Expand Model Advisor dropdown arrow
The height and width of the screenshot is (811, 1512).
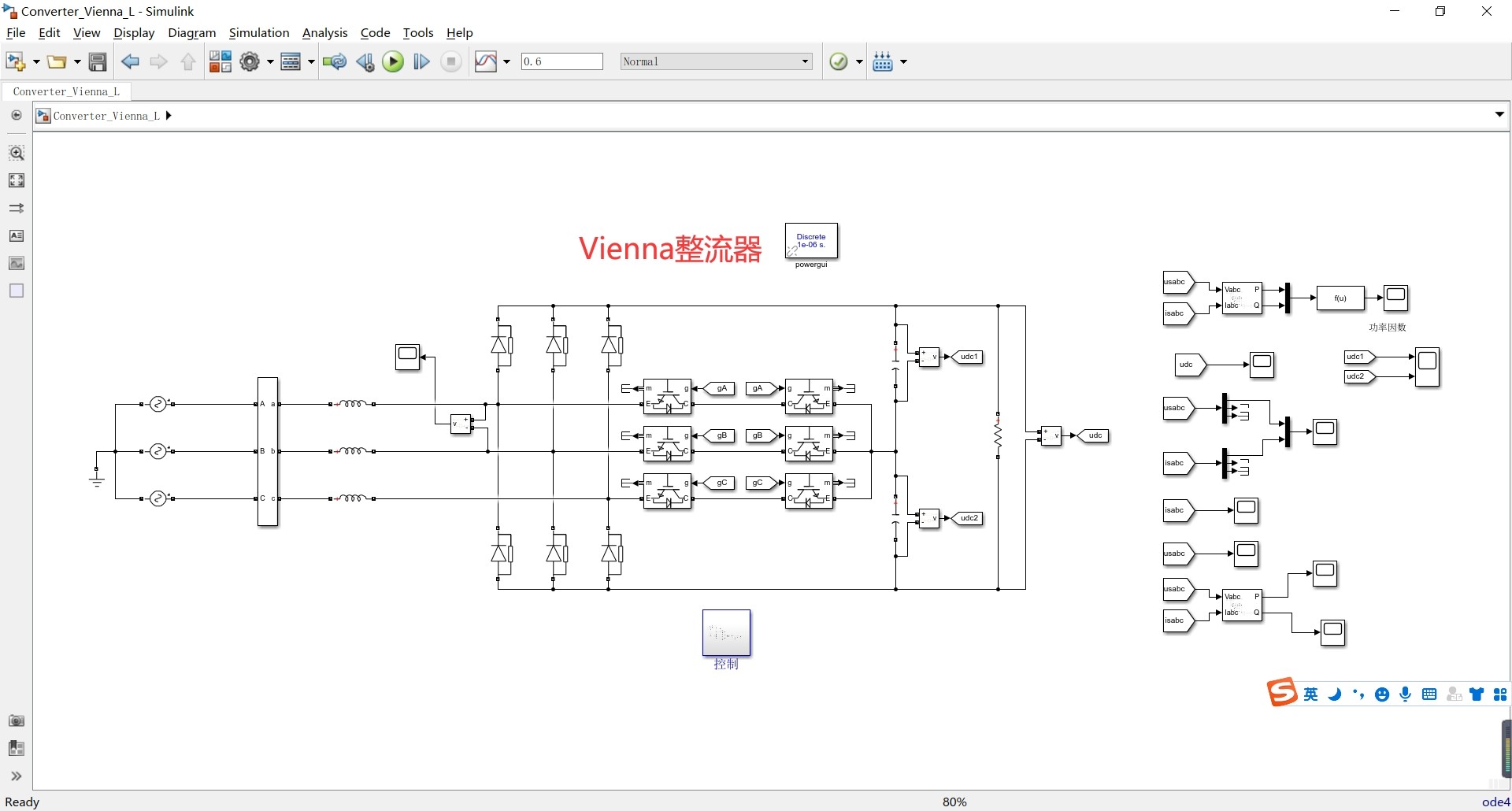pos(859,61)
